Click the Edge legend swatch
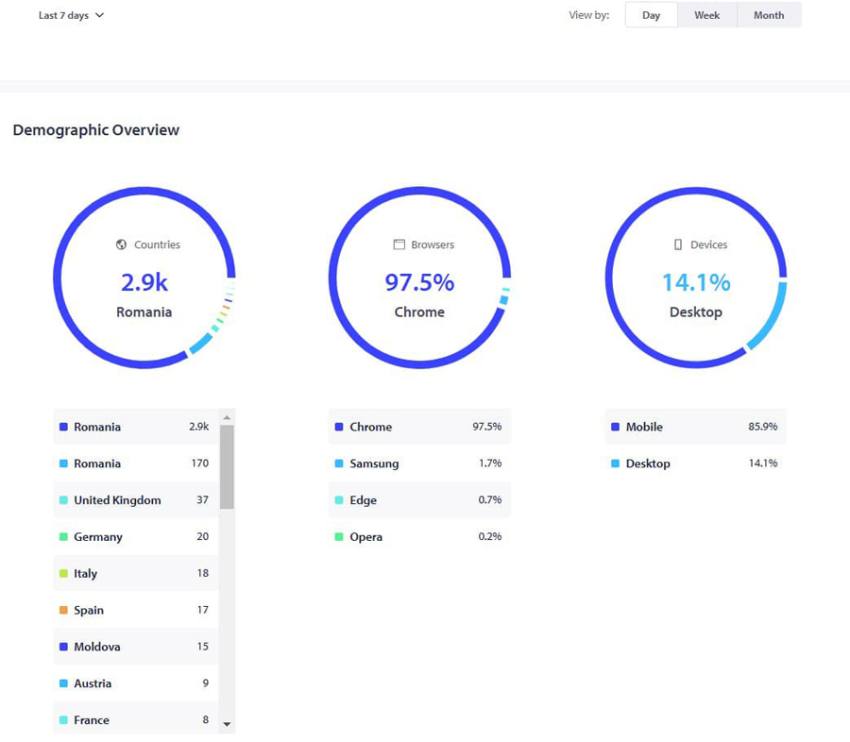 (x=339, y=500)
